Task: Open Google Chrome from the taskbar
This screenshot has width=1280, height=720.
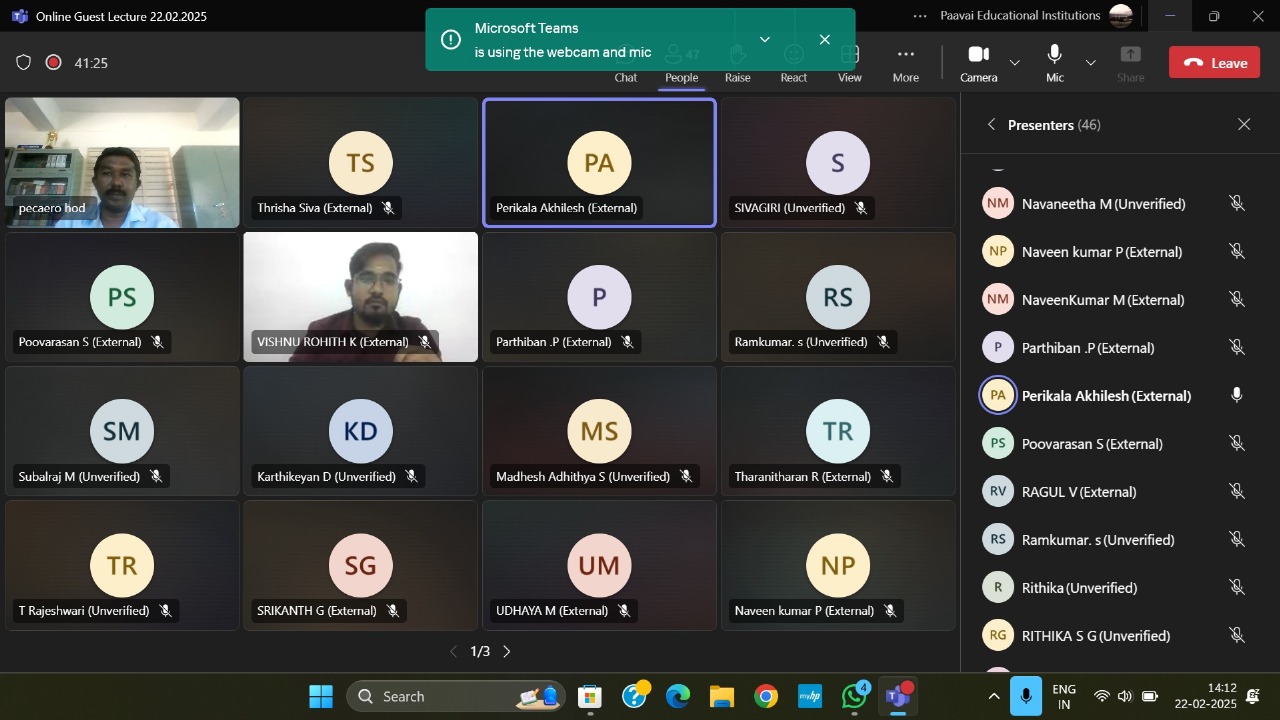Action: click(x=766, y=696)
